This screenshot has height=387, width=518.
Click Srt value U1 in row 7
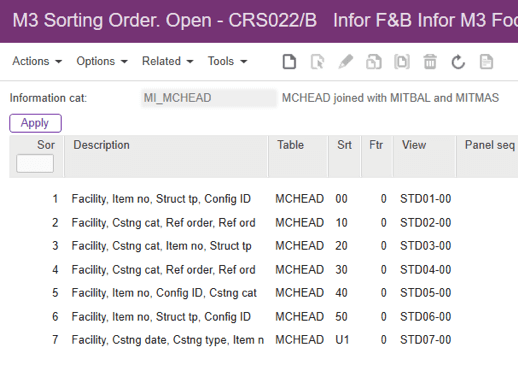[x=342, y=340]
